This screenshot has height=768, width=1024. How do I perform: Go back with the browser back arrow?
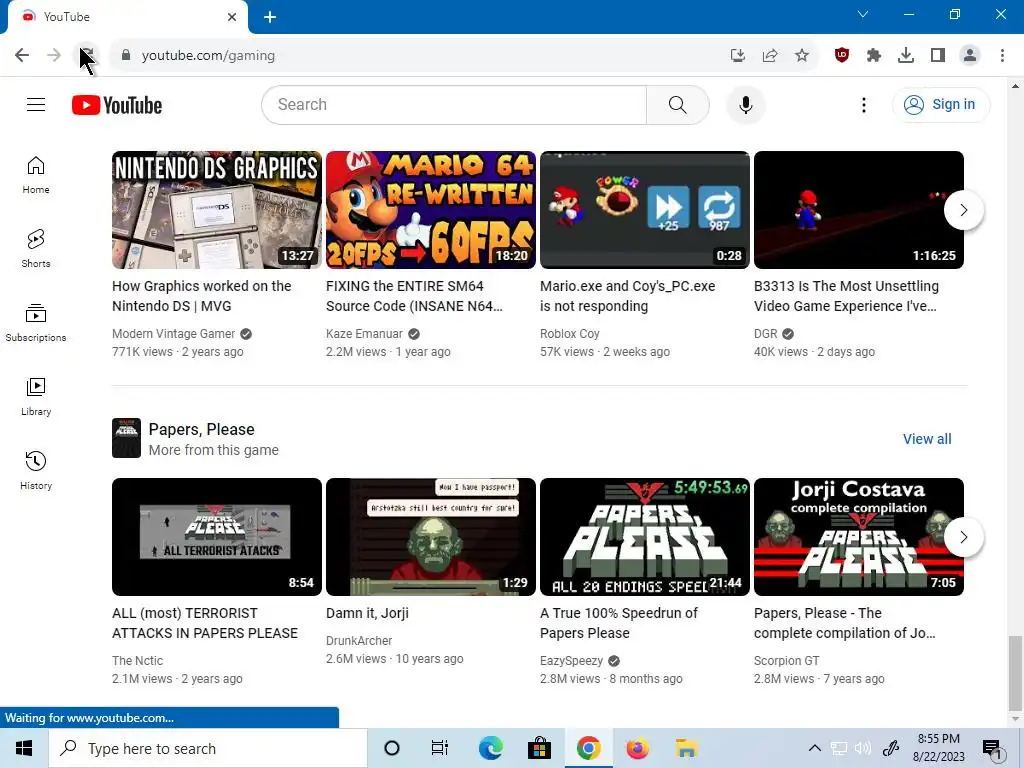(x=22, y=56)
